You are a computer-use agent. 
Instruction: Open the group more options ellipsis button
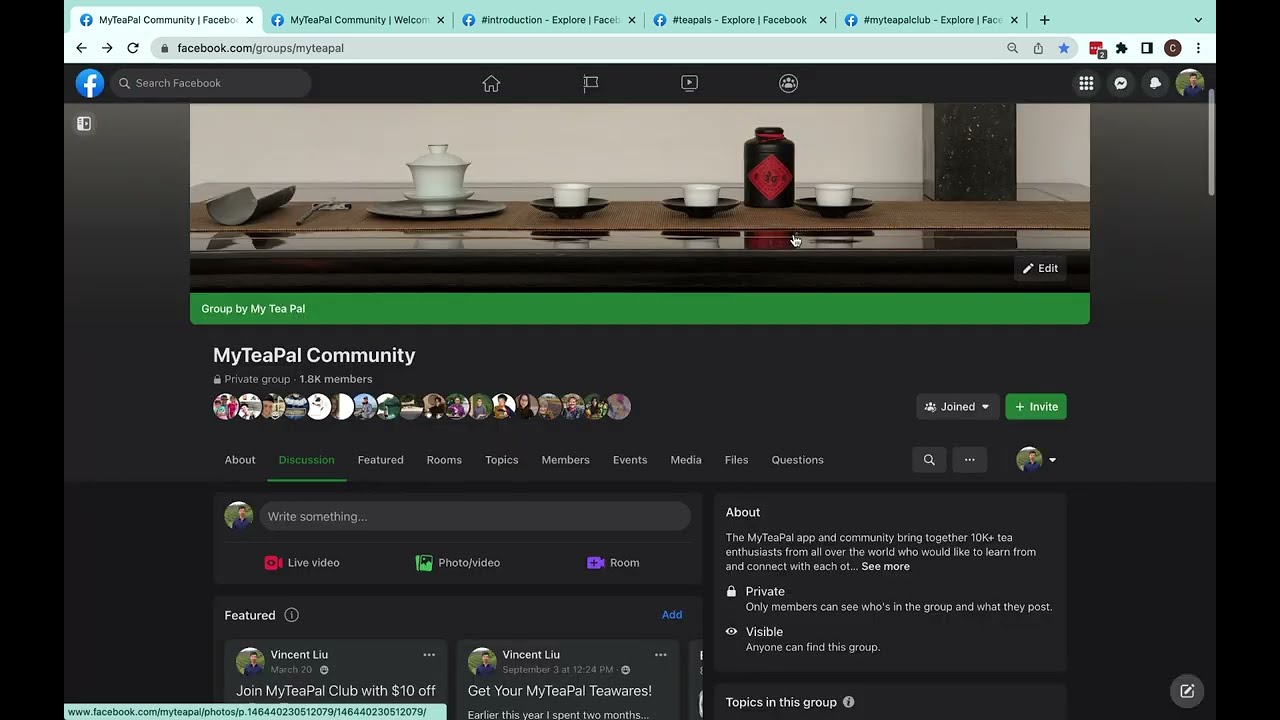click(x=969, y=460)
